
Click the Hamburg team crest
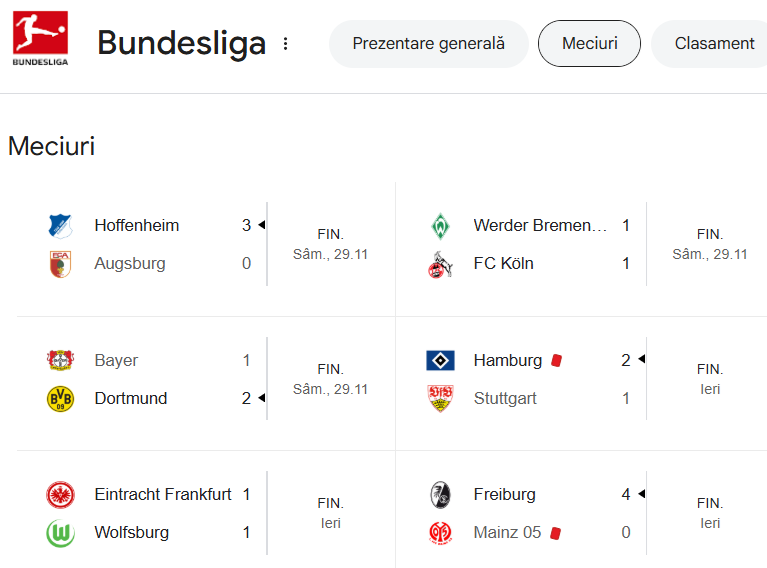(439, 361)
